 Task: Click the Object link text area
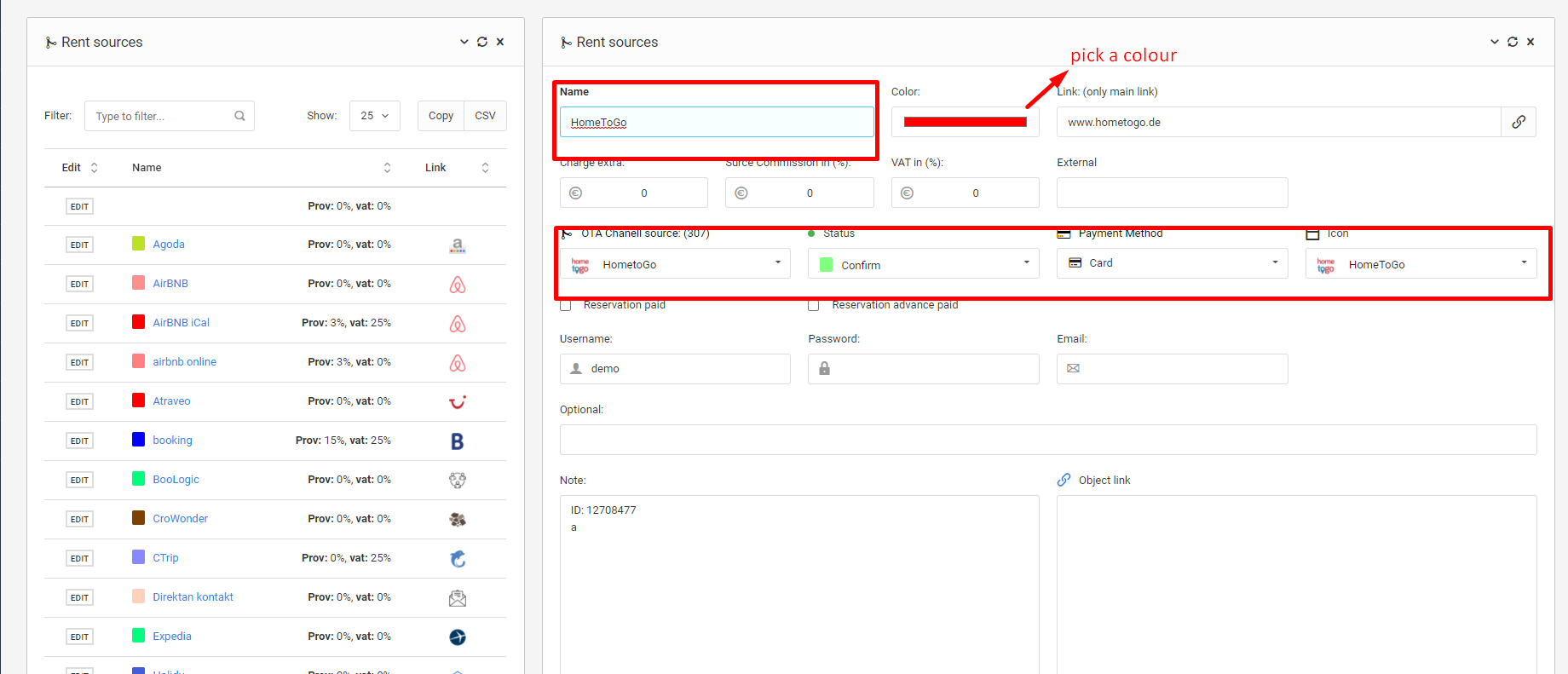tap(1296, 585)
